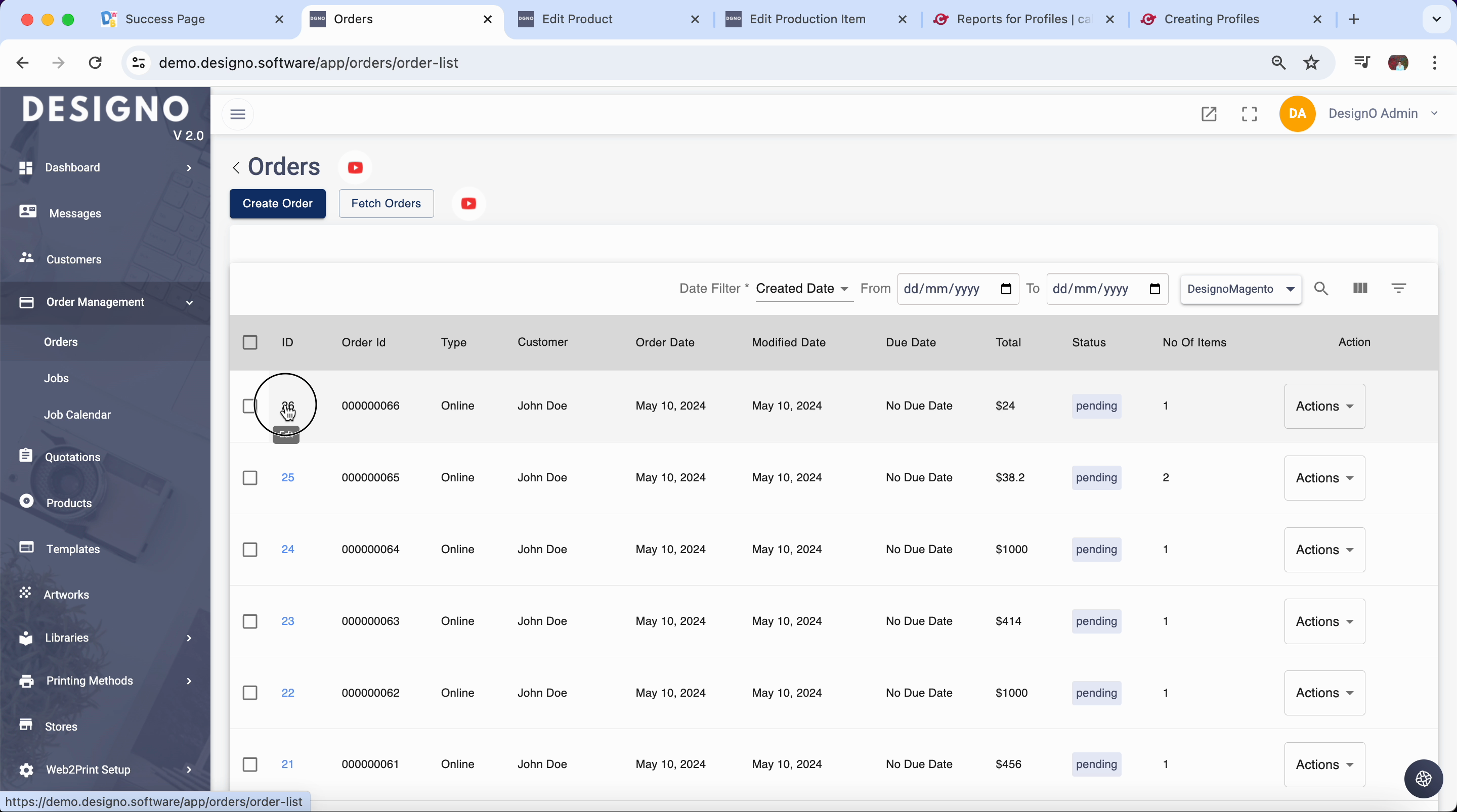The image size is (1457, 812).
Task: Open the column visibility icon
Action: point(1360,288)
